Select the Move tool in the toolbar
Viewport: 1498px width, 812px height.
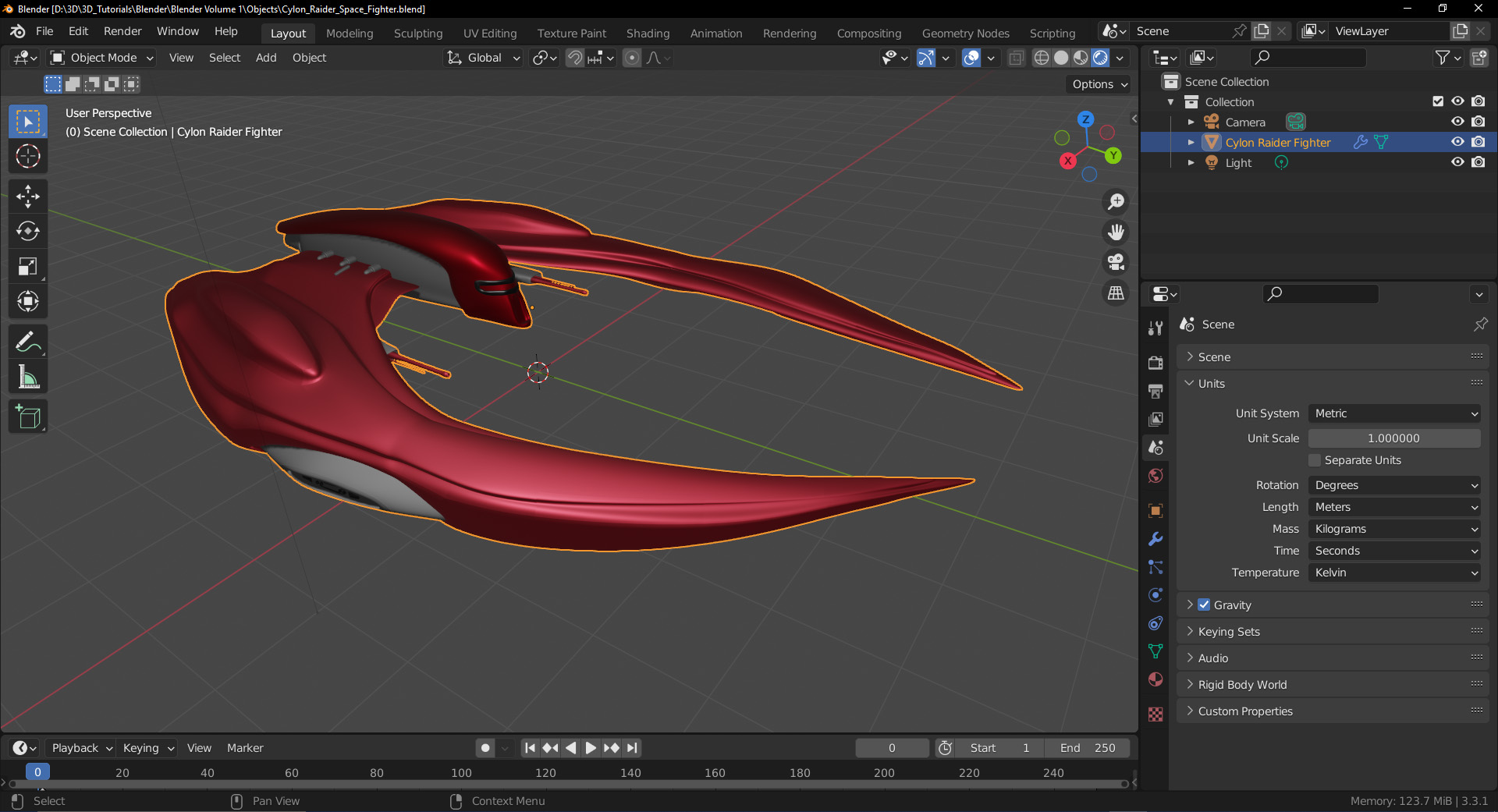[28, 196]
